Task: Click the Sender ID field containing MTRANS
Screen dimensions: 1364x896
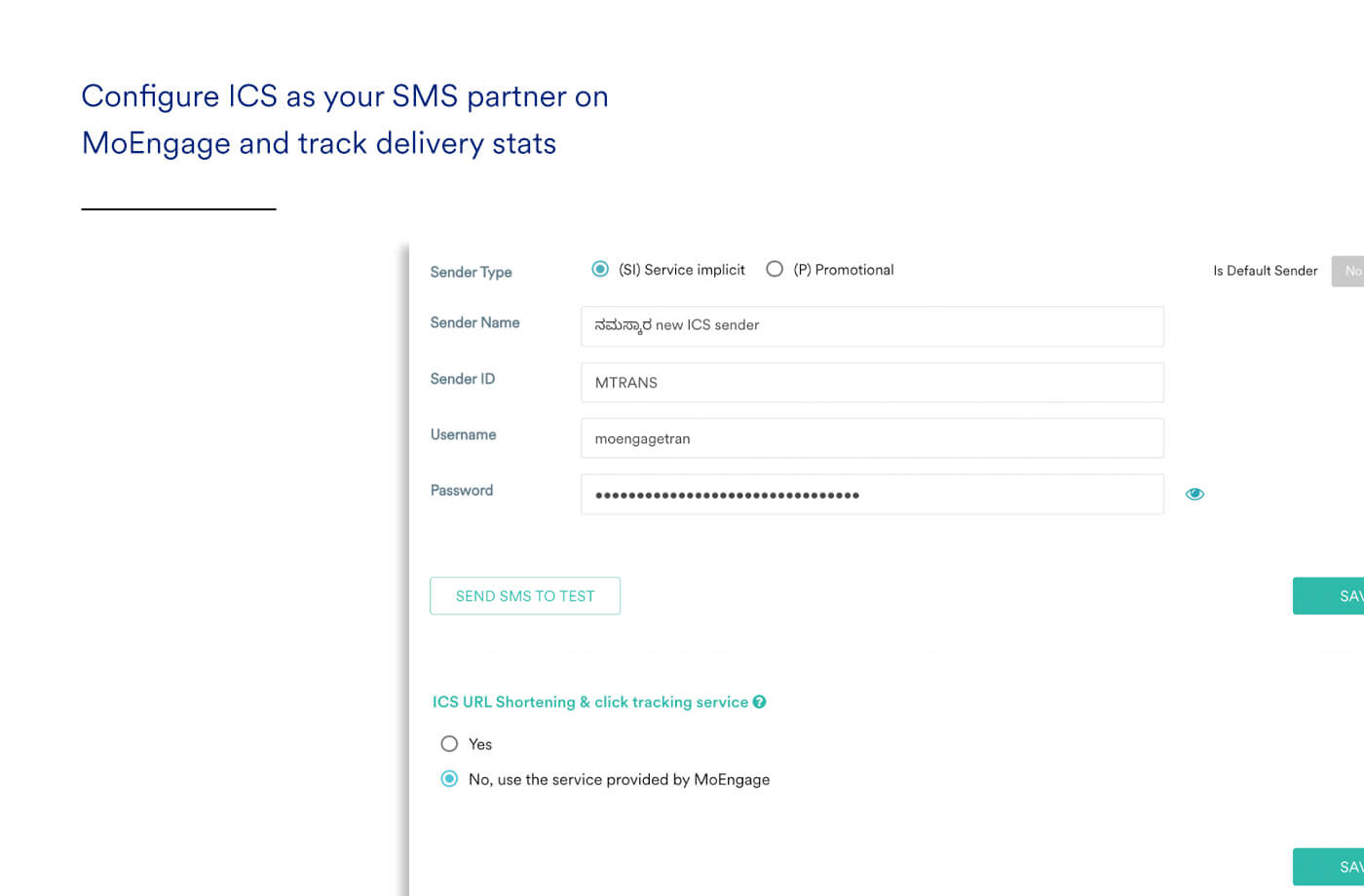Action: coord(872,382)
